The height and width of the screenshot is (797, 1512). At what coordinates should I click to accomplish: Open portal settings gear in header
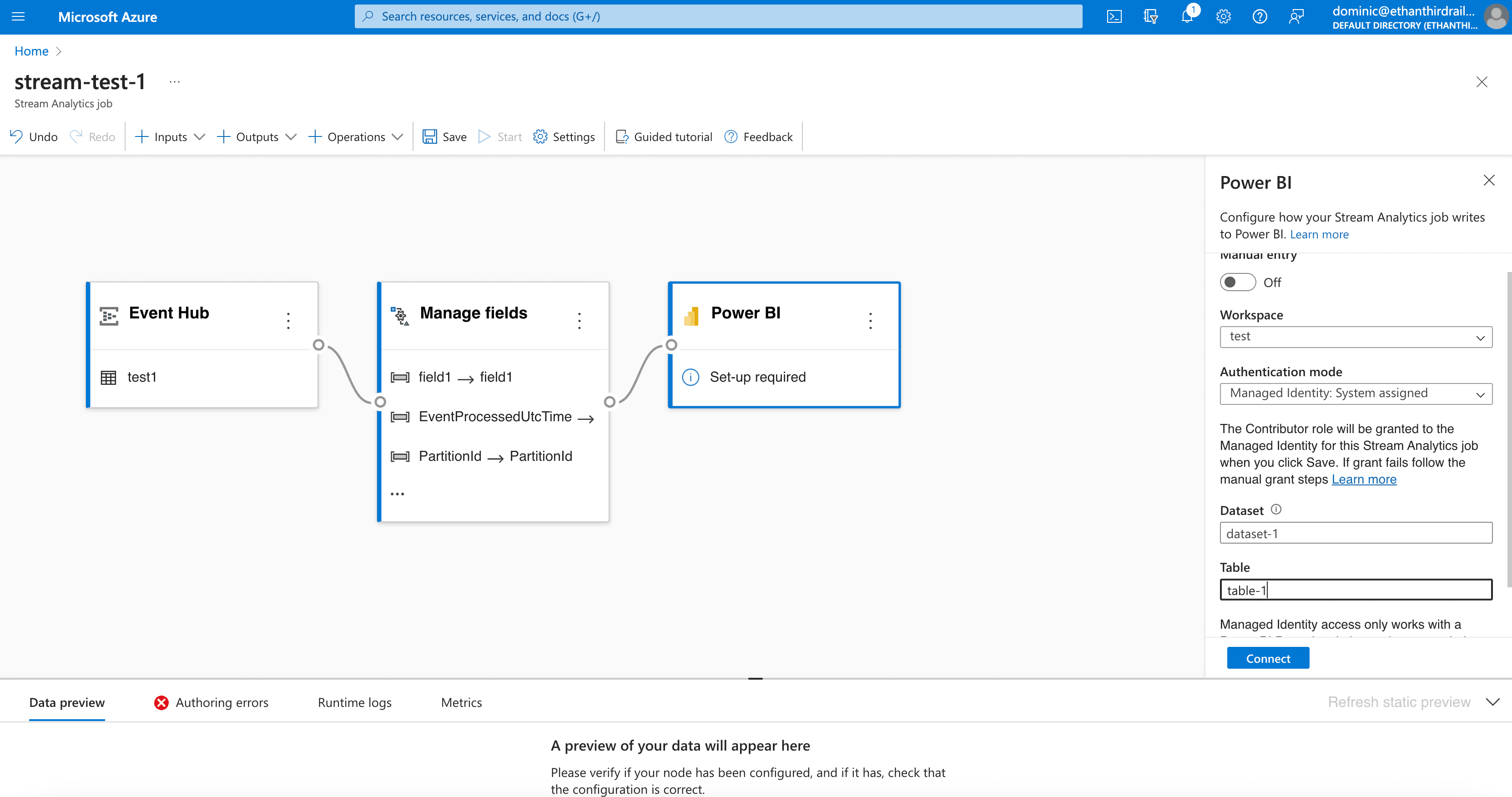tap(1223, 16)
